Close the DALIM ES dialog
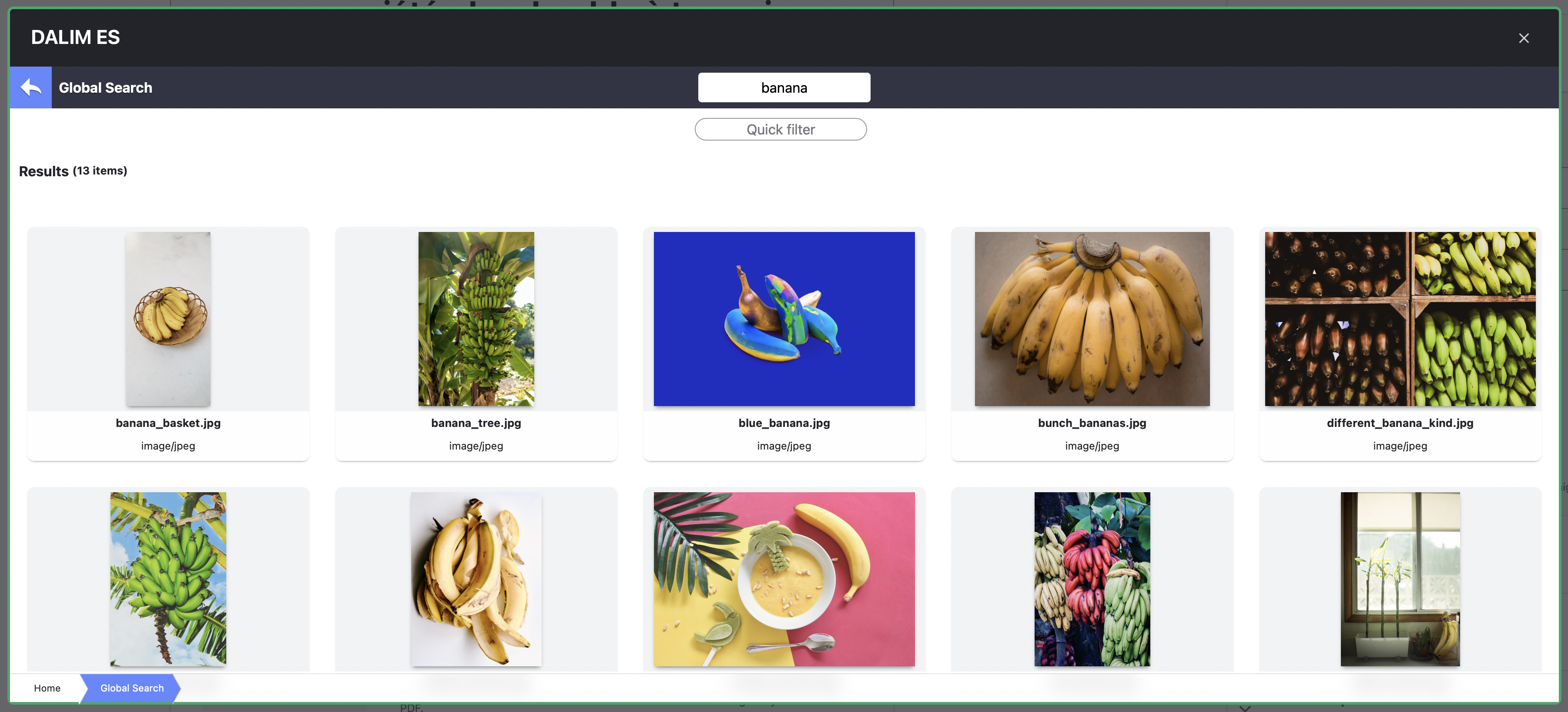Screen dimensions: 1568x712 1524,38
